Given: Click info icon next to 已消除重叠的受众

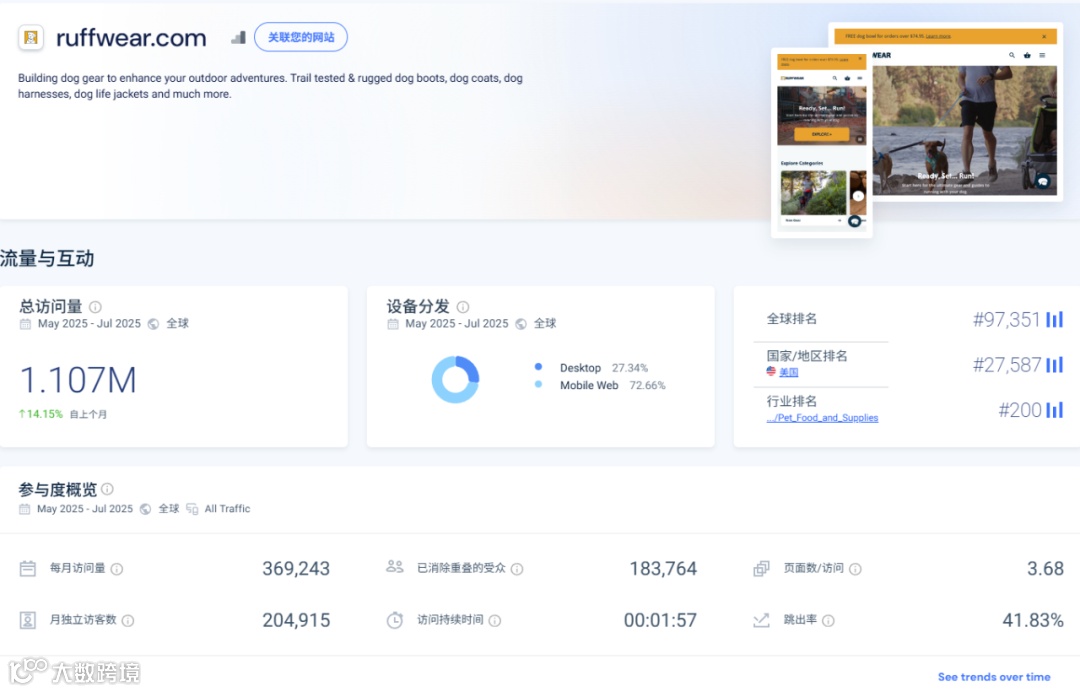Looking at the screenshot, I should (517, 569).
